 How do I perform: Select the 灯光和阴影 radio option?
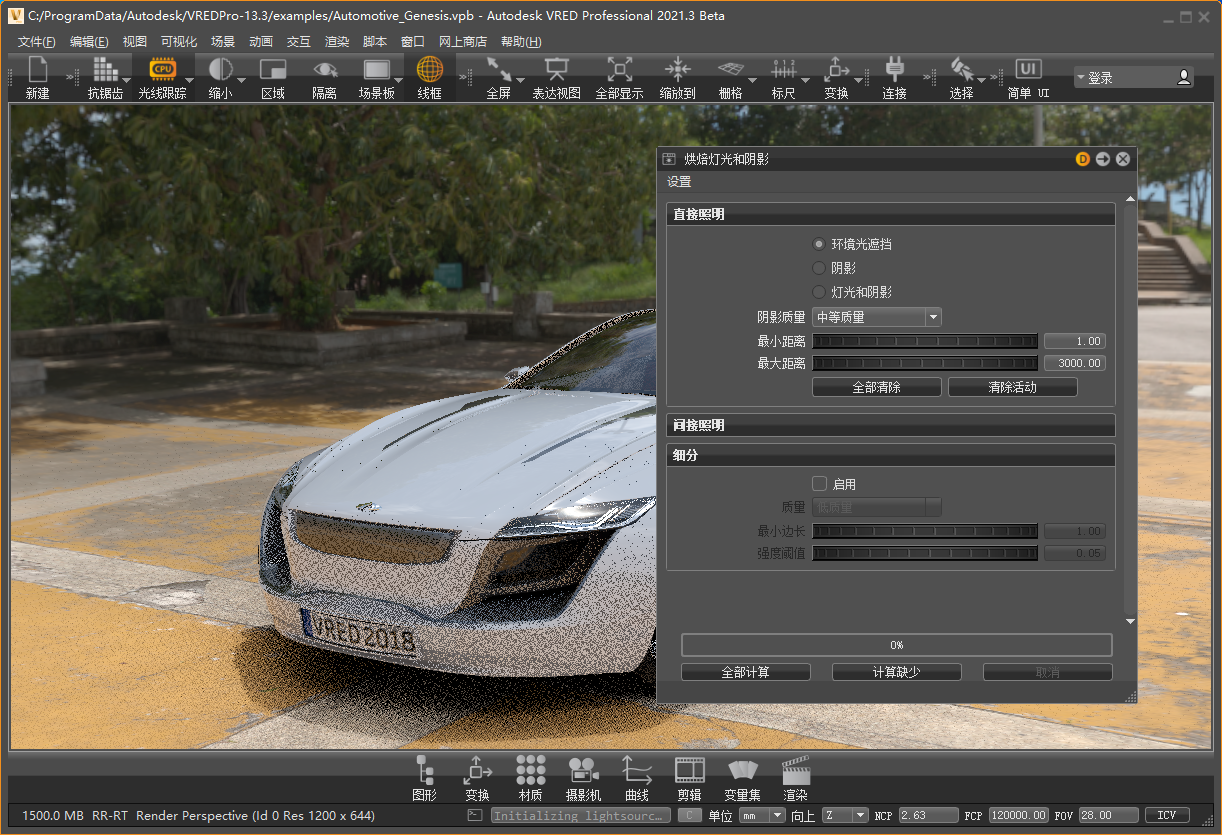click(819, 292)
